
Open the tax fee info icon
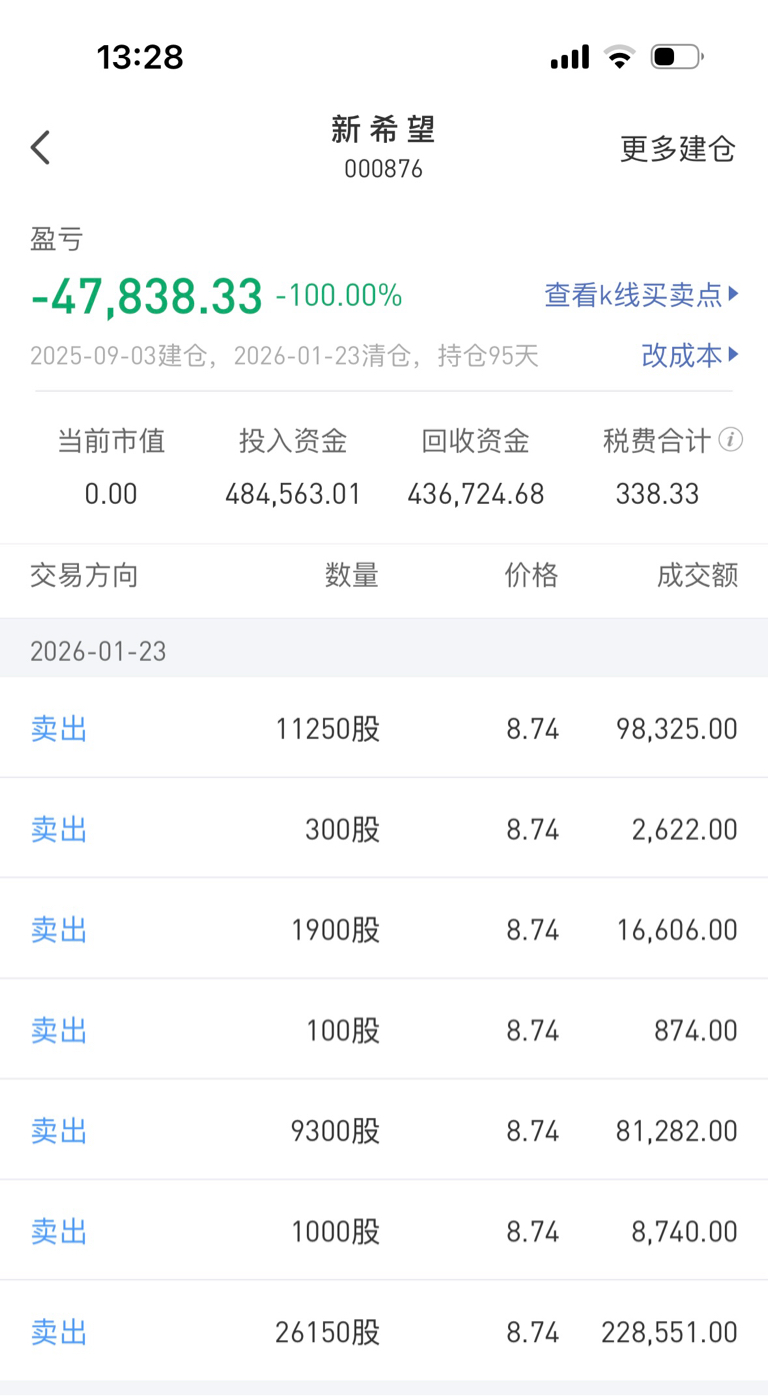[731, 440]
